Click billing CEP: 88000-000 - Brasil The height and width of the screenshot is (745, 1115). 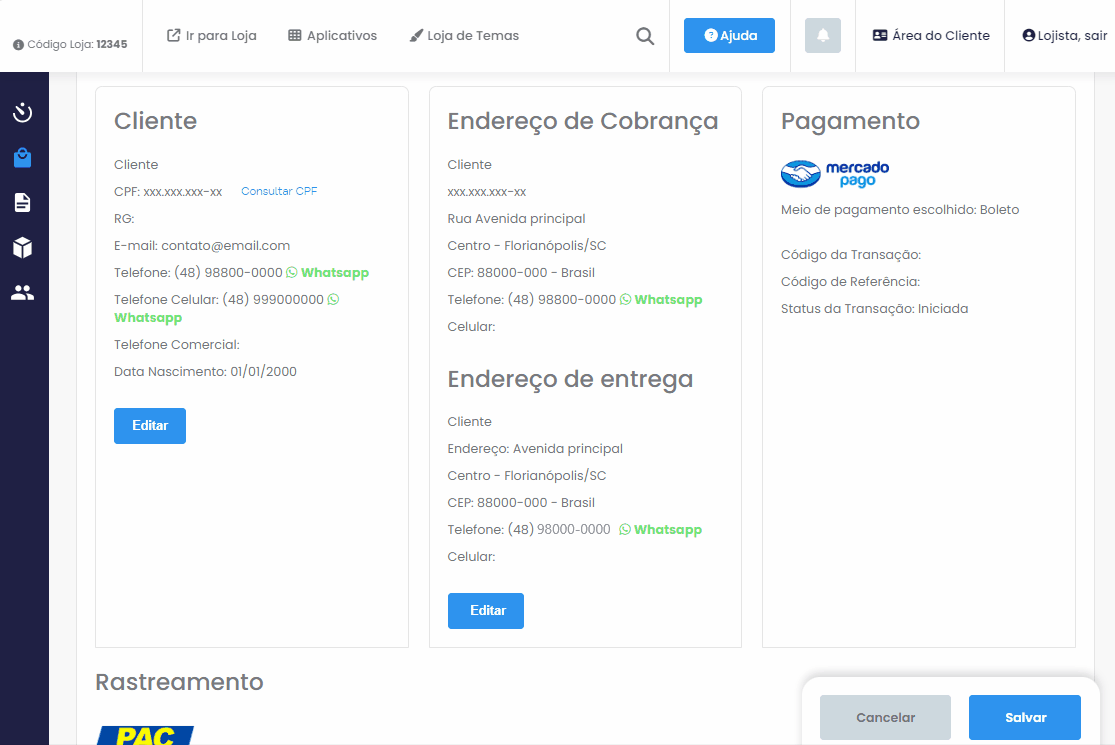tap(521, 273)
